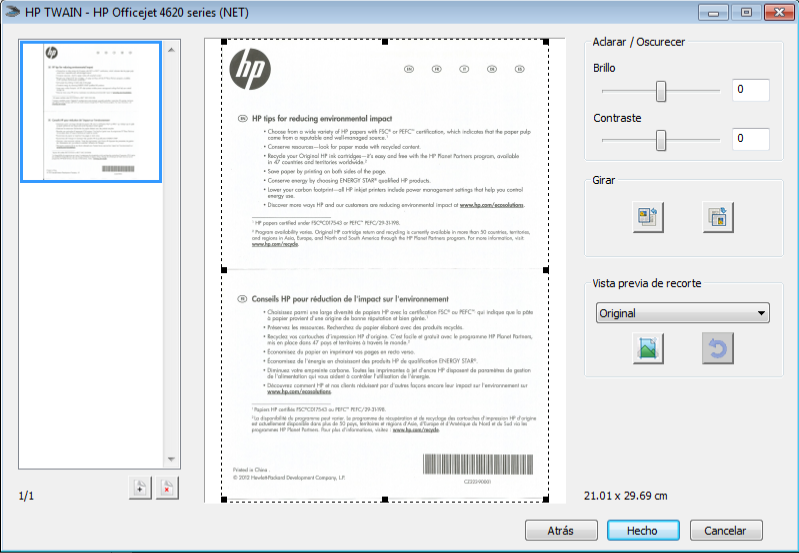This screenshot has width=799, height=553.
Task: Click thumbnail list scroll down arrow
Action: tap(171, 459)
